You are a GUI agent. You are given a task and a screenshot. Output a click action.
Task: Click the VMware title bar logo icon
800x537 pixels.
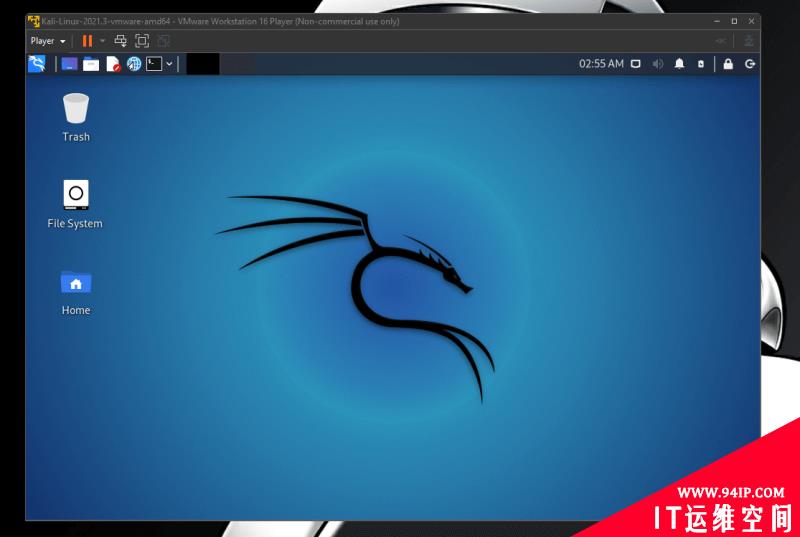coord(34,21)
